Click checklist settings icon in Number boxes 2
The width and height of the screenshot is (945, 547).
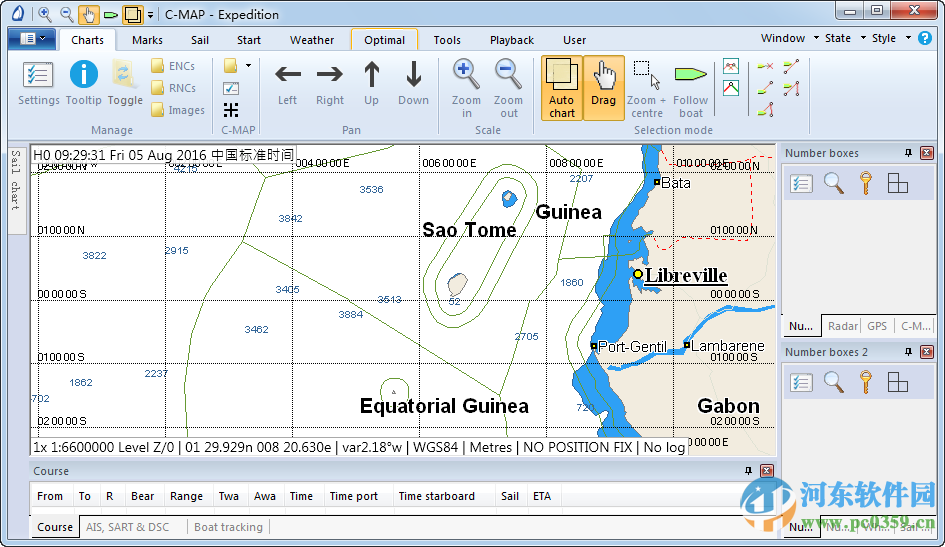[x=801, y=382]
